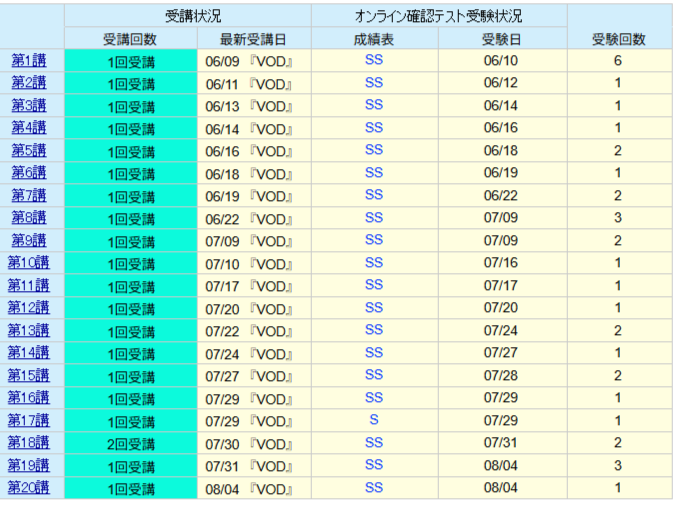The height and width of the screenshot is (507, 679).
Task: Click the 第5講 link
Action: point(29,150)
